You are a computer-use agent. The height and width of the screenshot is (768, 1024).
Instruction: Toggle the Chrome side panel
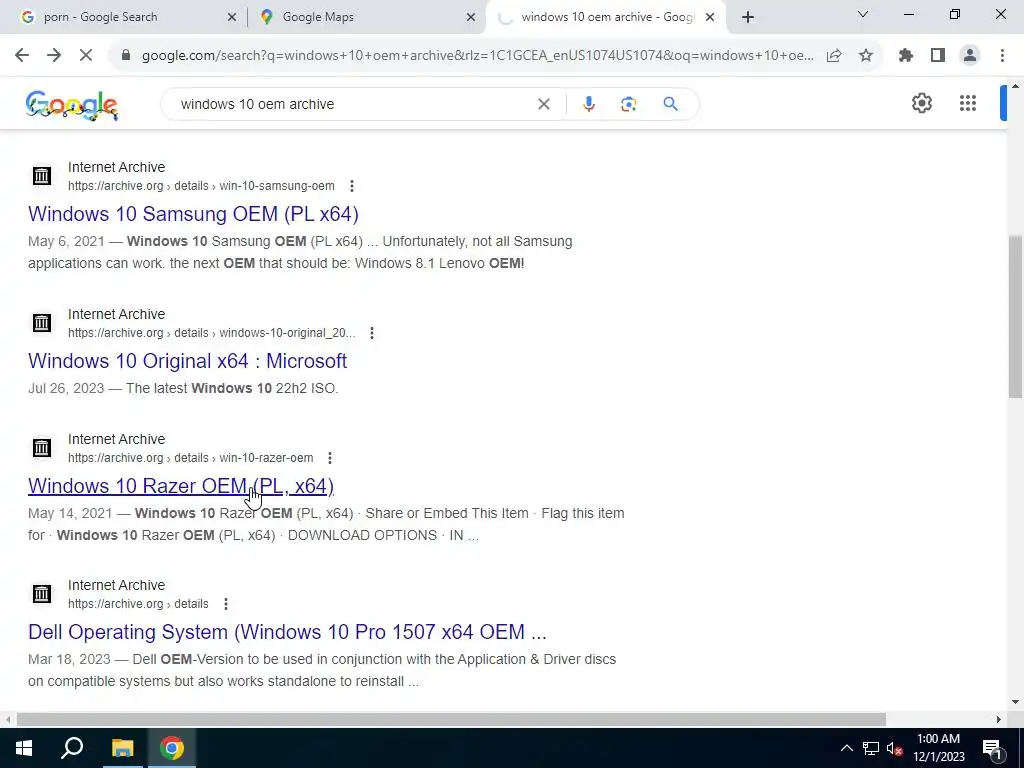point(938,56)
